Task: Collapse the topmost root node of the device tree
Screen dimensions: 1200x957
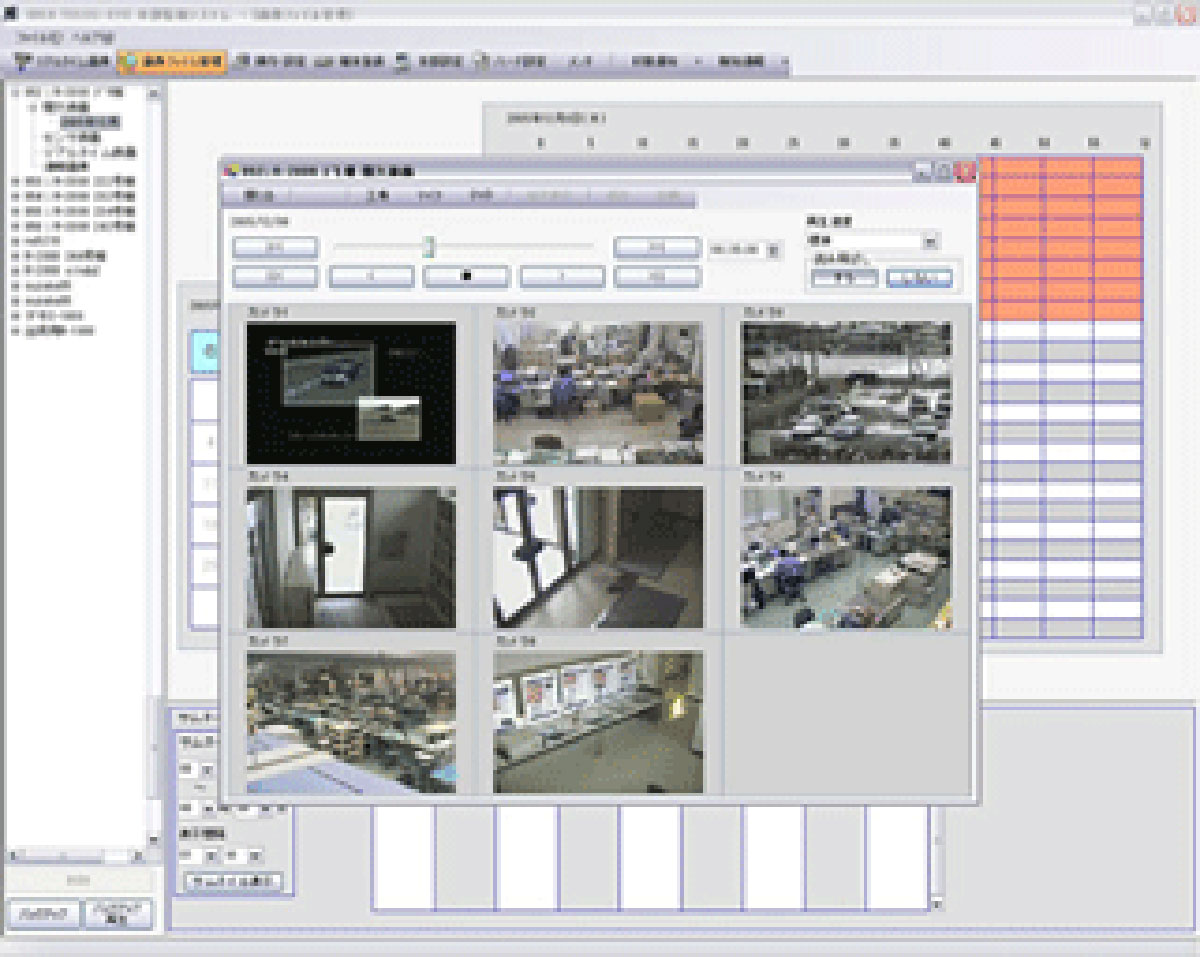Action: pos(15,92)
